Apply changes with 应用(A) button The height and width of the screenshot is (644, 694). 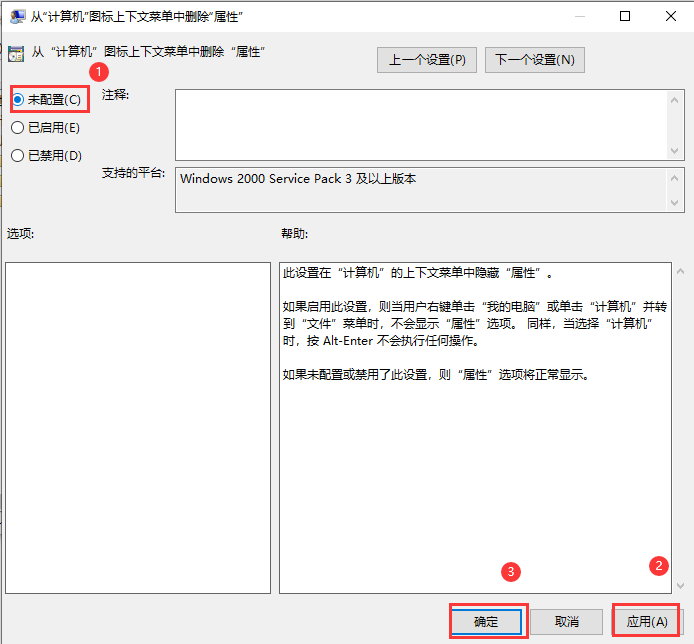647,621
